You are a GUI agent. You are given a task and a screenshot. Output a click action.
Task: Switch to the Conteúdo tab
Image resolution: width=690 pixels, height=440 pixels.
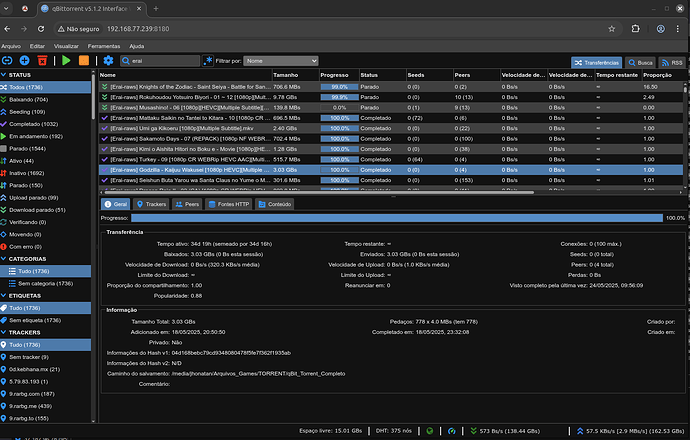tap(275, 204)
